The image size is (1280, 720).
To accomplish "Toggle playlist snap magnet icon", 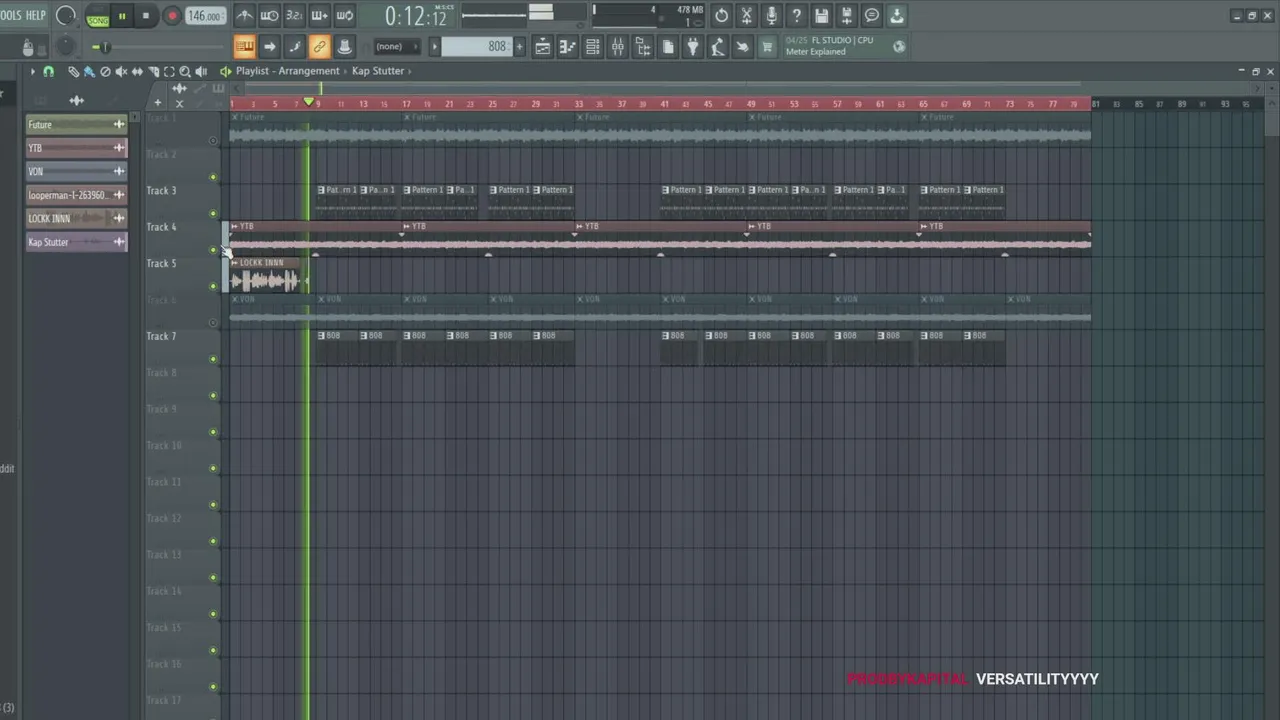I will coord(48,71).
